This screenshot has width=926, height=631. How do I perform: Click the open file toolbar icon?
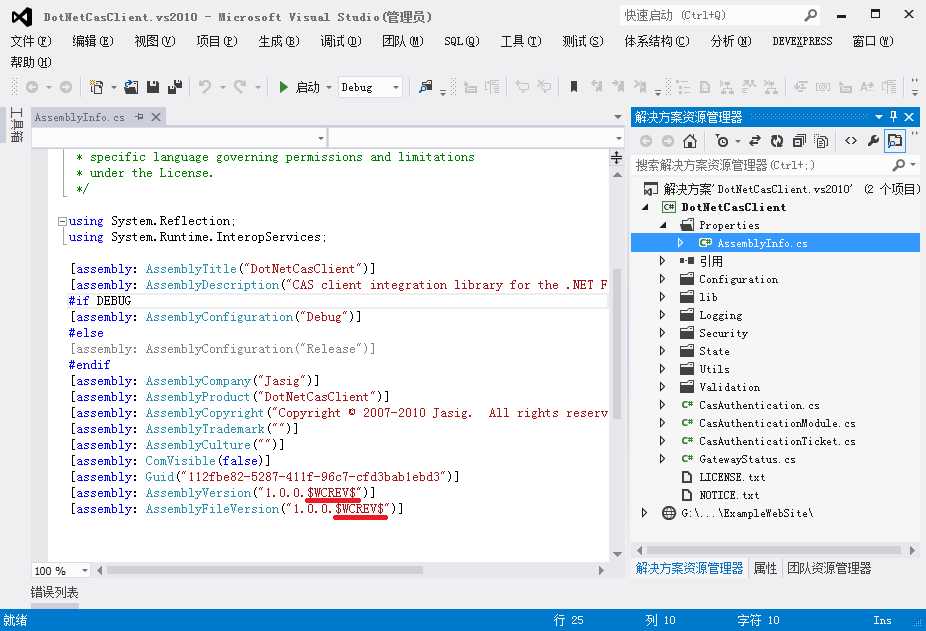[131, 87]
